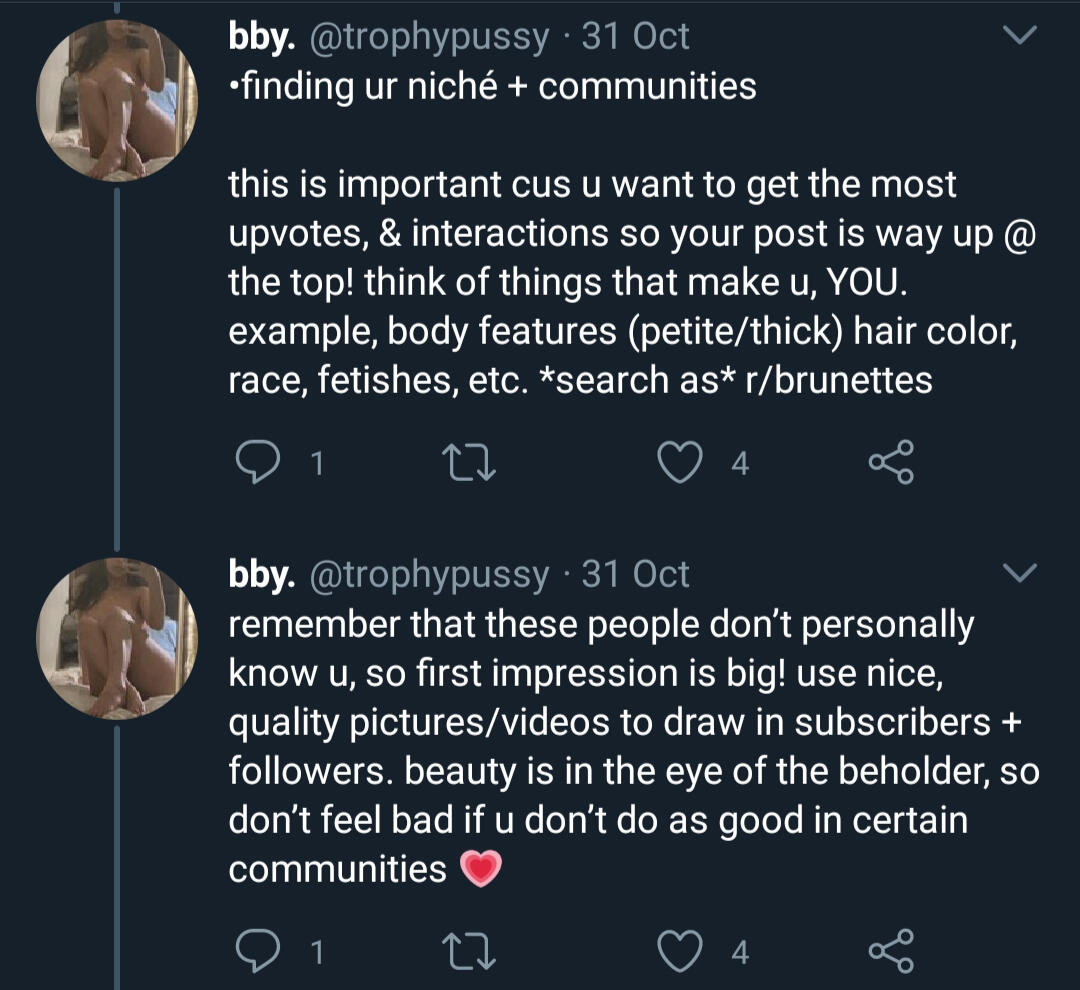1080x990 pixels.
Task: Open the "31 Oct" timestamp on the bottom tweet
Action: pos(635,574)
